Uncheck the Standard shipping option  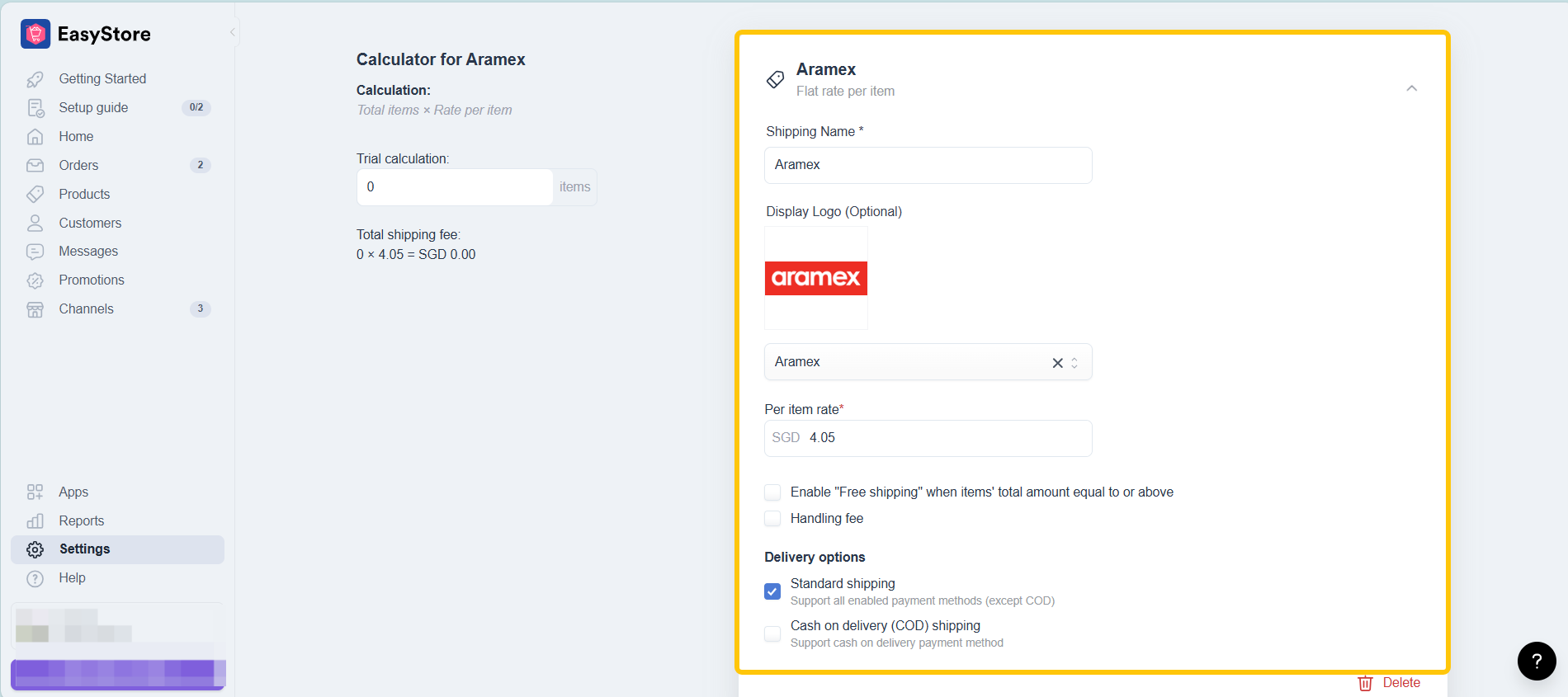tap(772, 591)
